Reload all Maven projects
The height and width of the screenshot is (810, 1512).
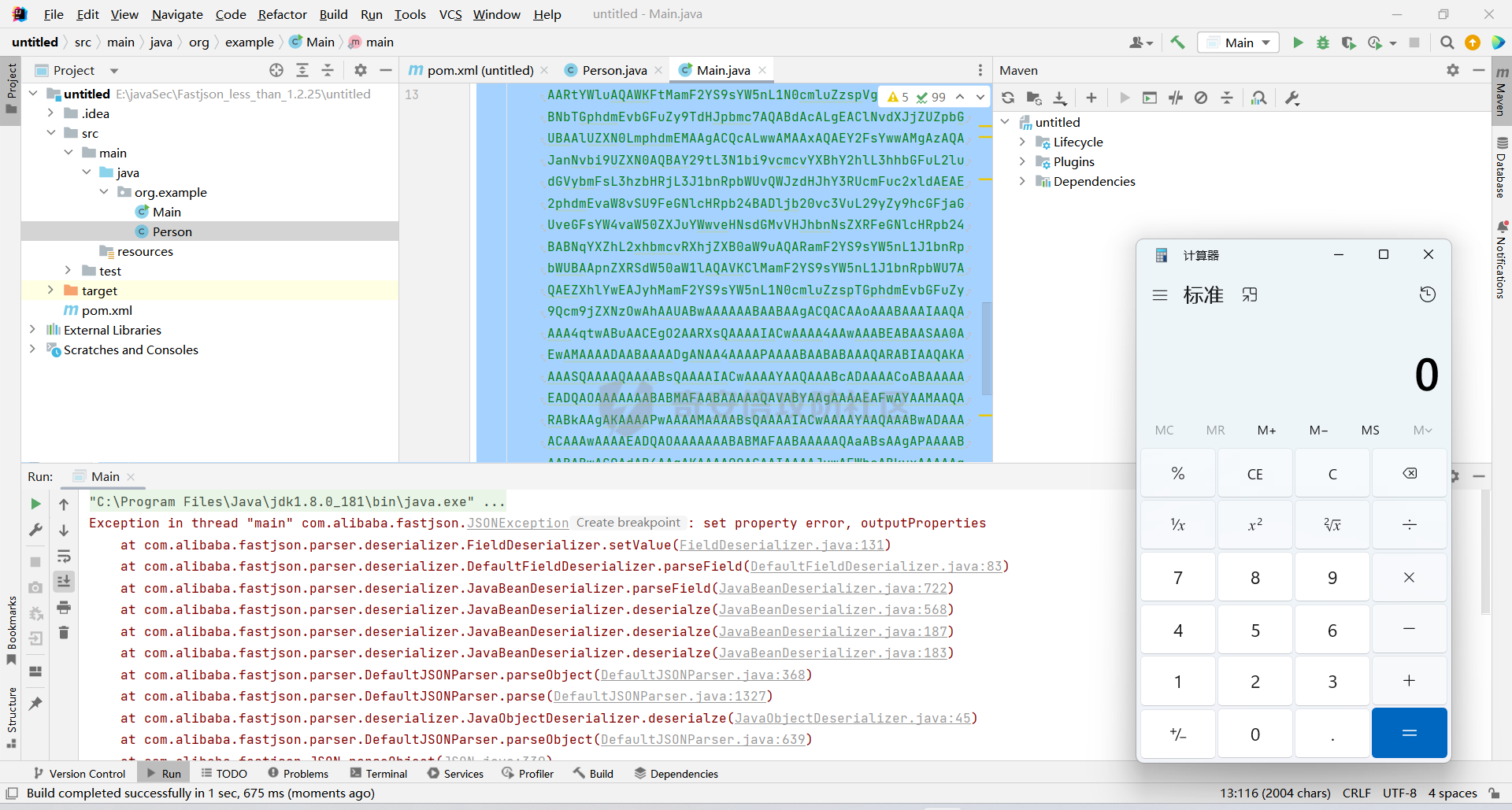pos(1008,98)
